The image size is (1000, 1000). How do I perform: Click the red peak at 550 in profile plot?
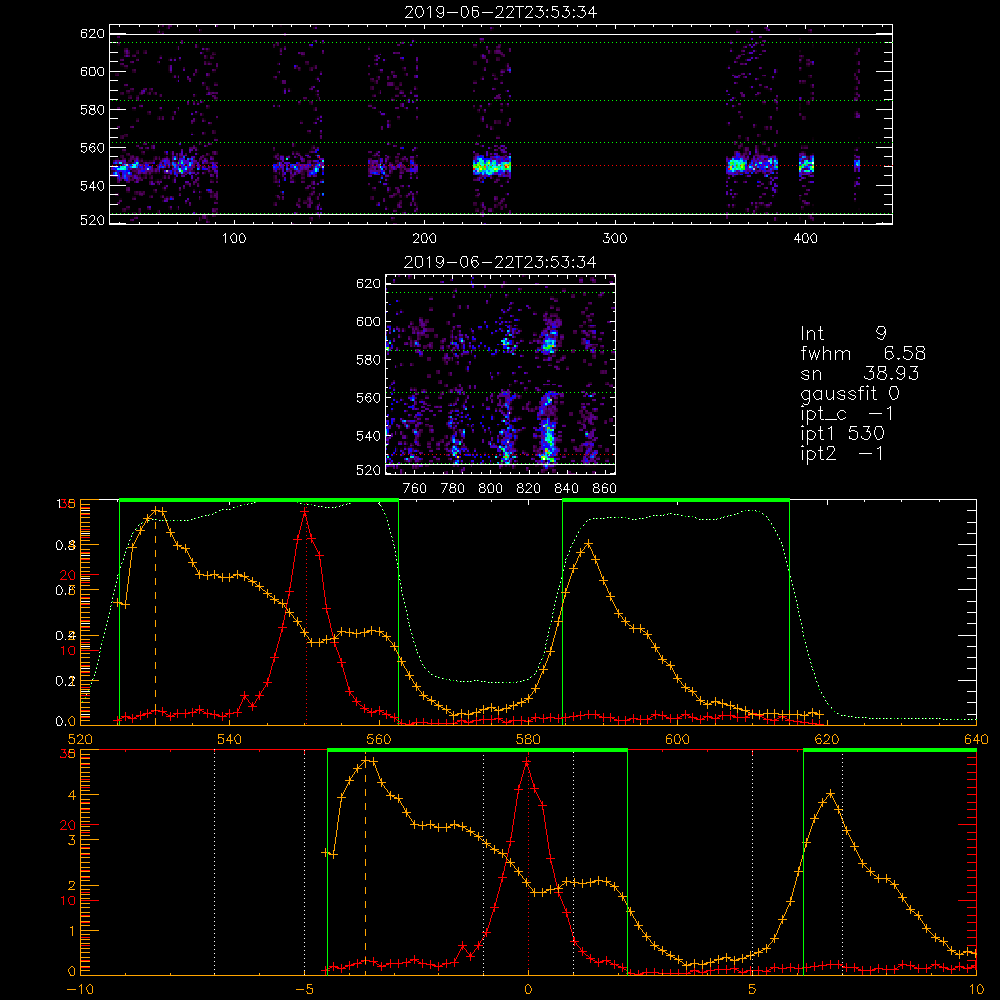[305, 511]
